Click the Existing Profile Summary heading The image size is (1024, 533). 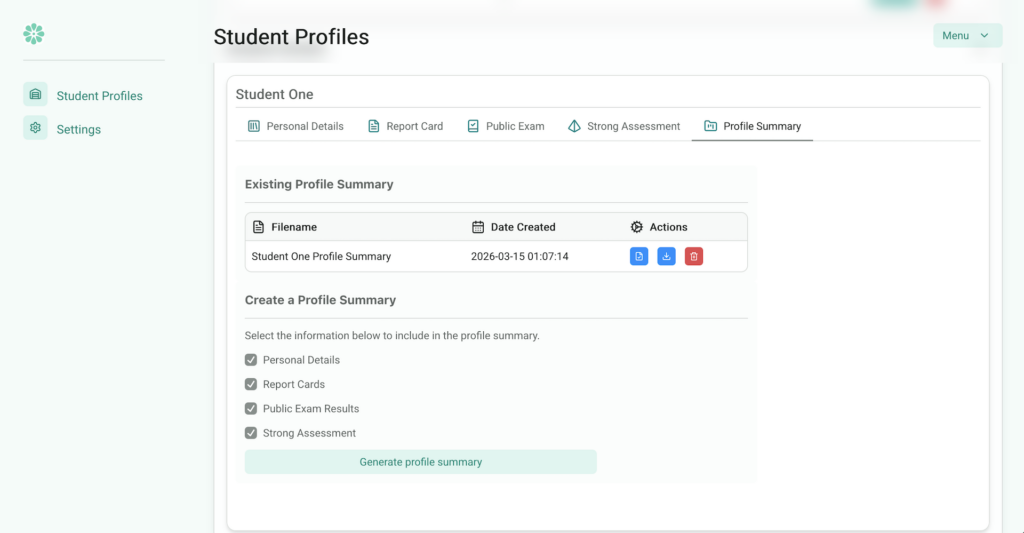click(x=319, y=184)
